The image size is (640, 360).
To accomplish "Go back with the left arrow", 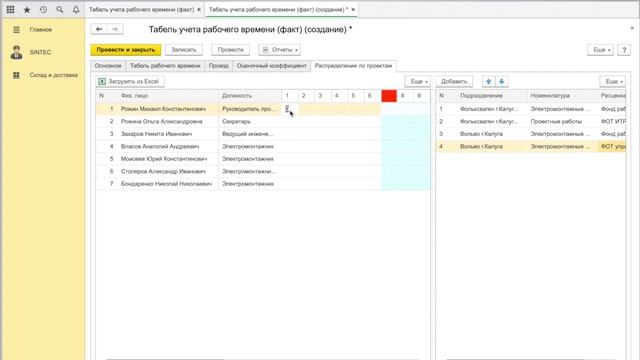I will click(99, 29).
